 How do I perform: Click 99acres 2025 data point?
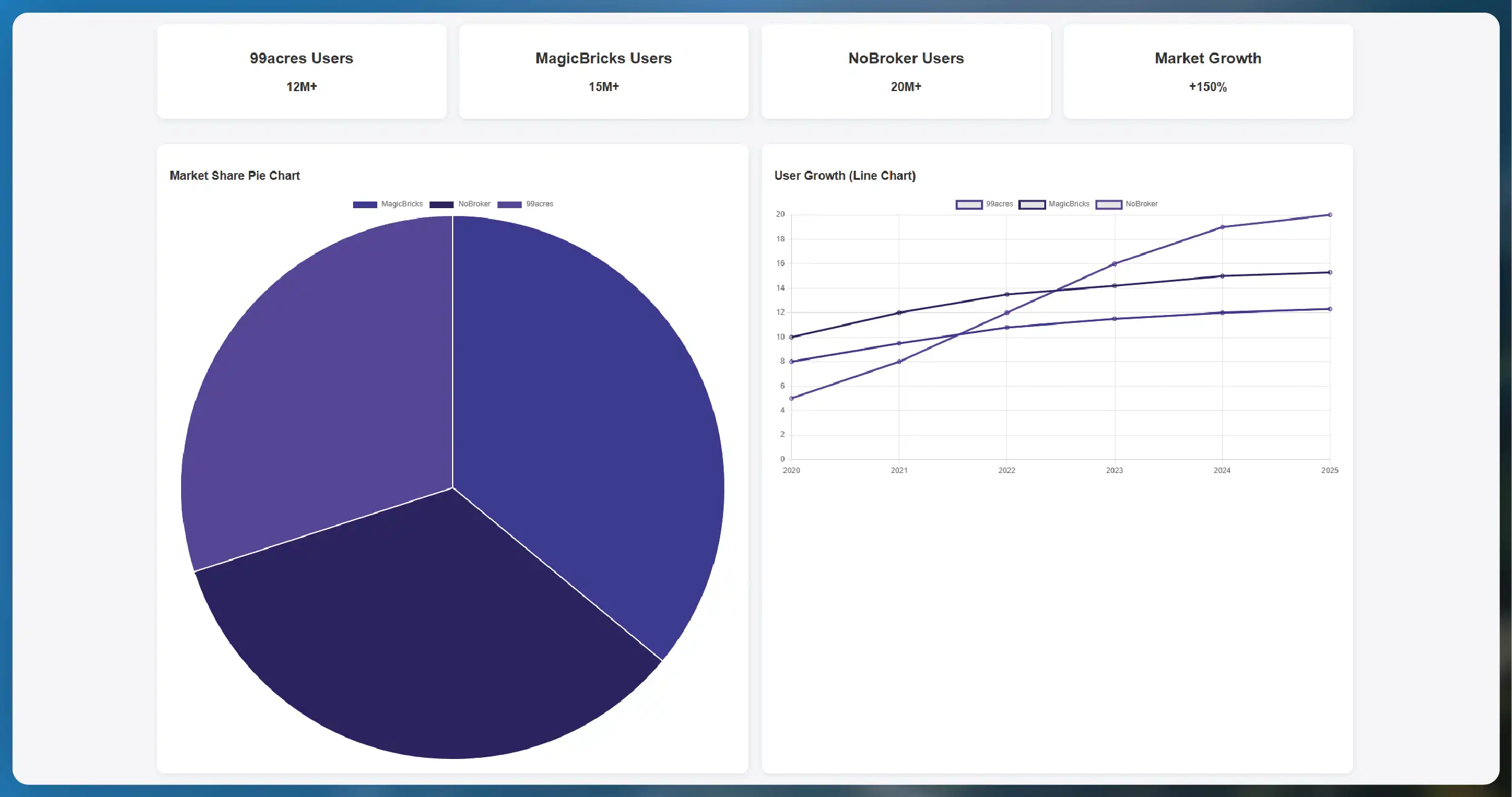[x=1330, y=309]
